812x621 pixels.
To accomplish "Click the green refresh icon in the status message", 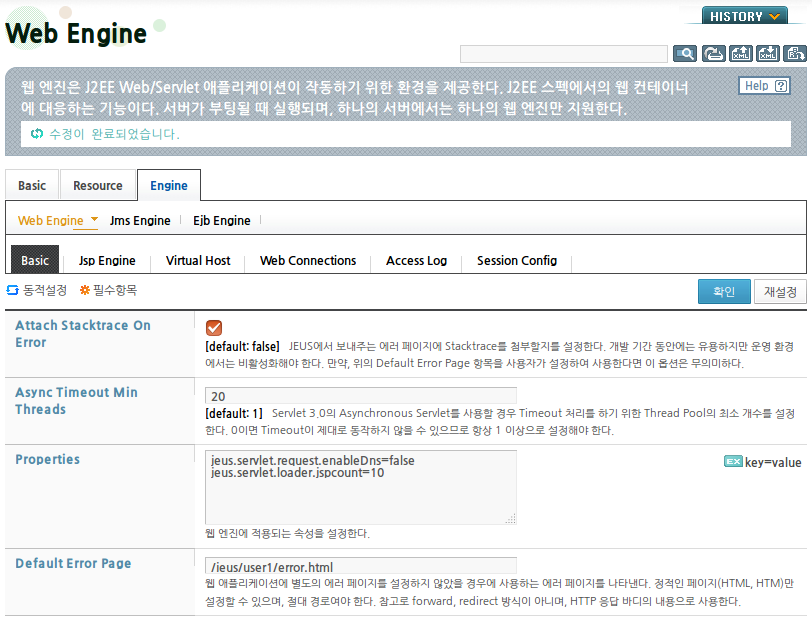I will [x=37, y=134].
